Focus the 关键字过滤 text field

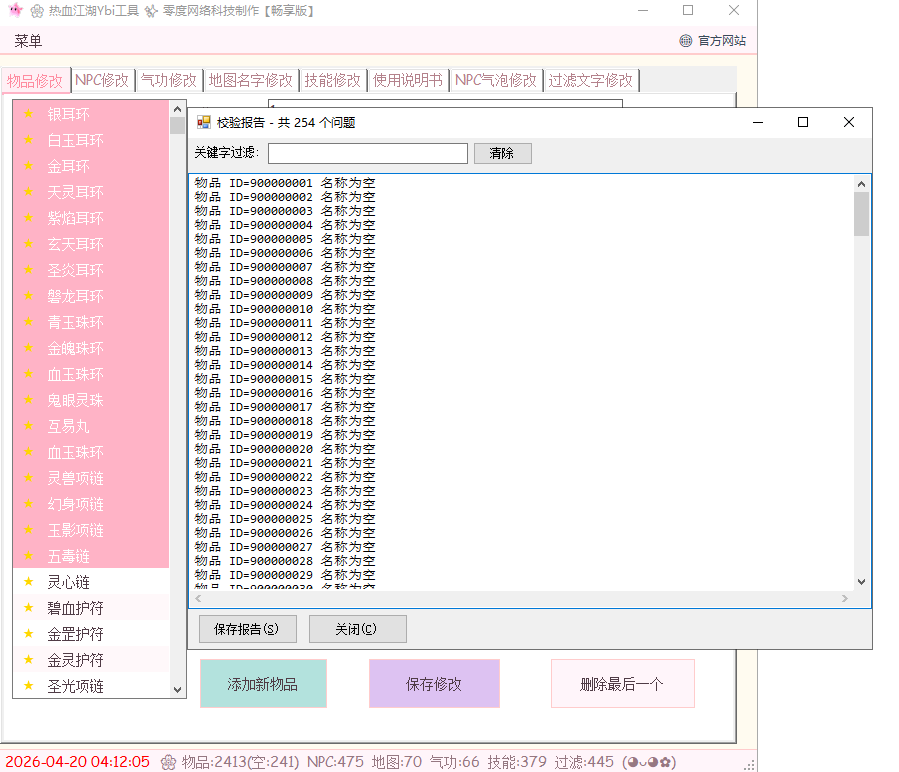click(x=367, y=153)
